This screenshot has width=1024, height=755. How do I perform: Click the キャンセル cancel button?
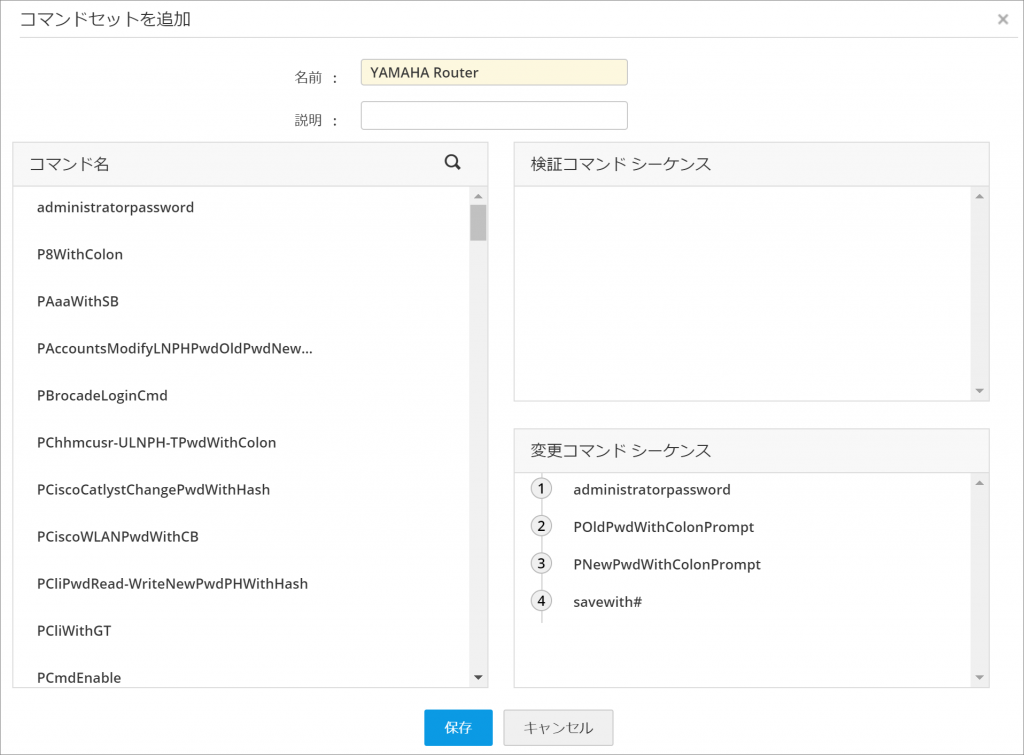(x=558, y=728)
